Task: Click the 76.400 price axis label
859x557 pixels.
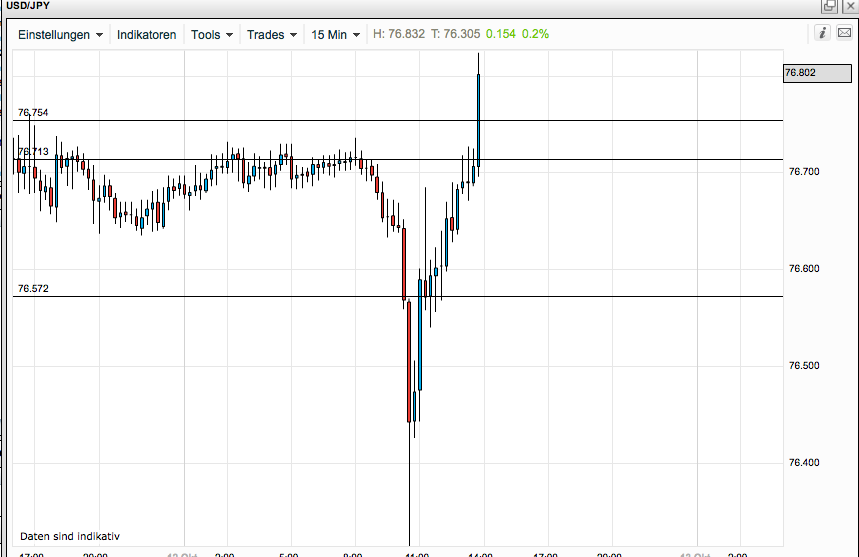Action: (x=804, y=463)
